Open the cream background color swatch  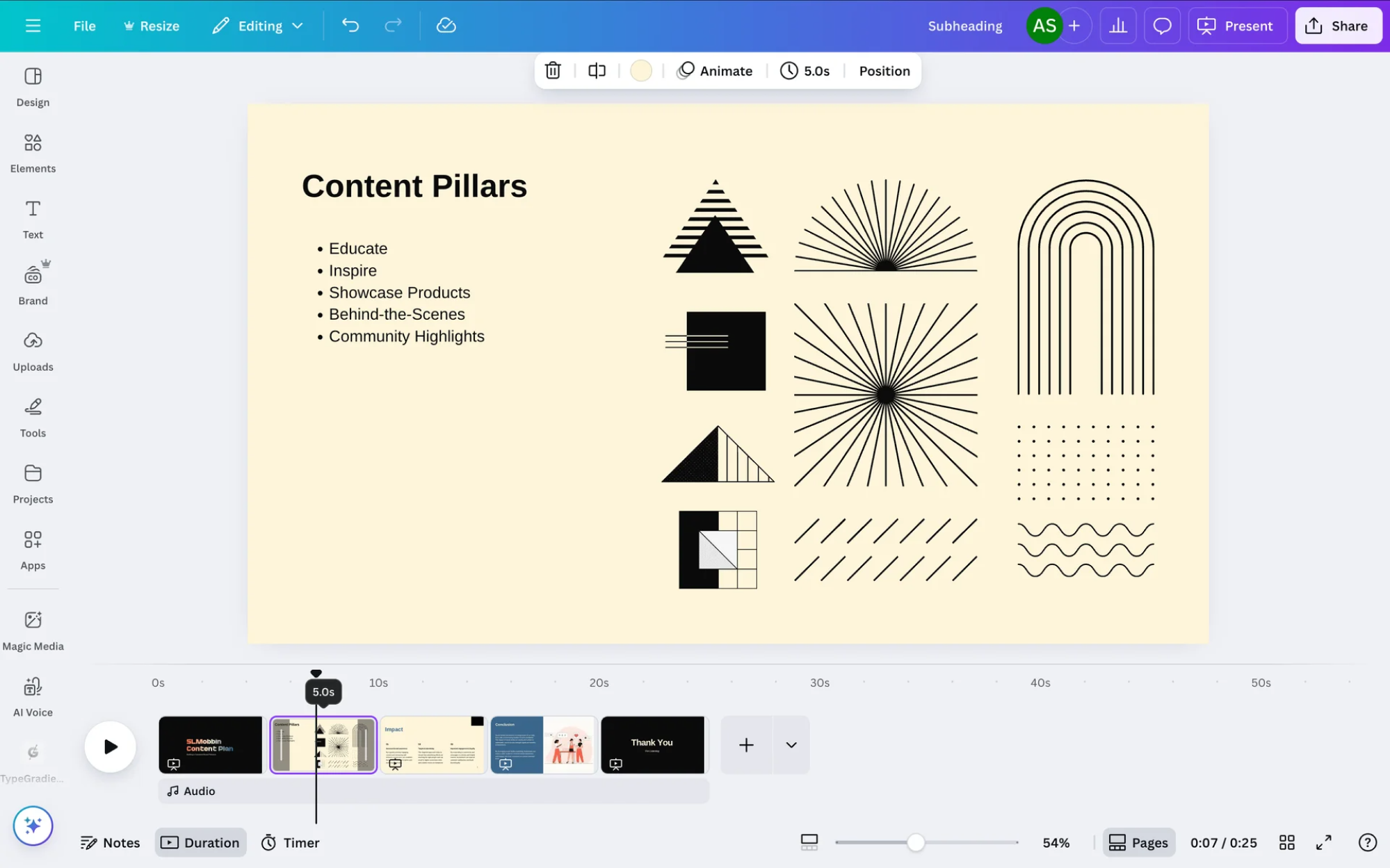(640, 71)
